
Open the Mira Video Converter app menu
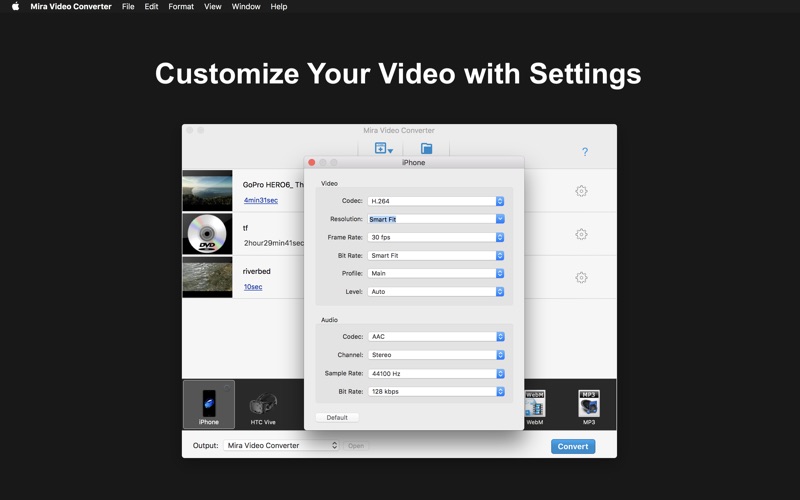point(70,7)
